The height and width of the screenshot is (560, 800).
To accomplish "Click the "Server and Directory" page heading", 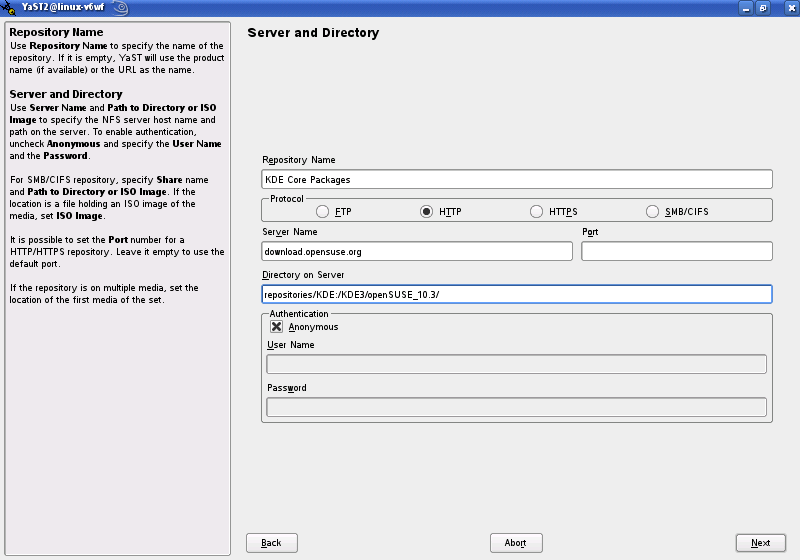I will point(313,33).
